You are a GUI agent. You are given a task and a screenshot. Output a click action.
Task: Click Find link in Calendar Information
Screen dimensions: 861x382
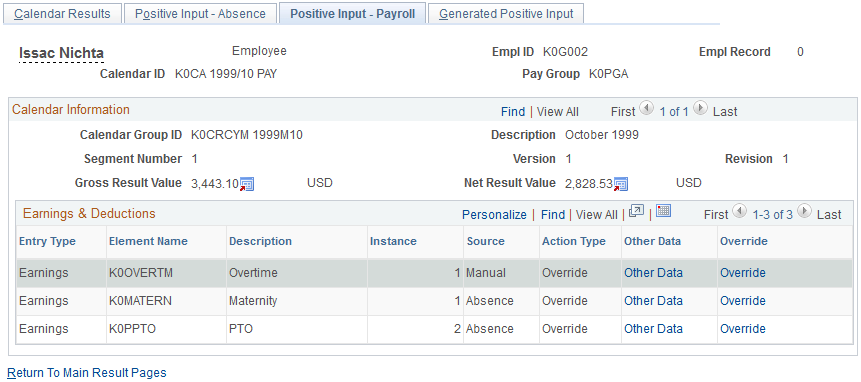pyautogui.click(x=513, y=112)
